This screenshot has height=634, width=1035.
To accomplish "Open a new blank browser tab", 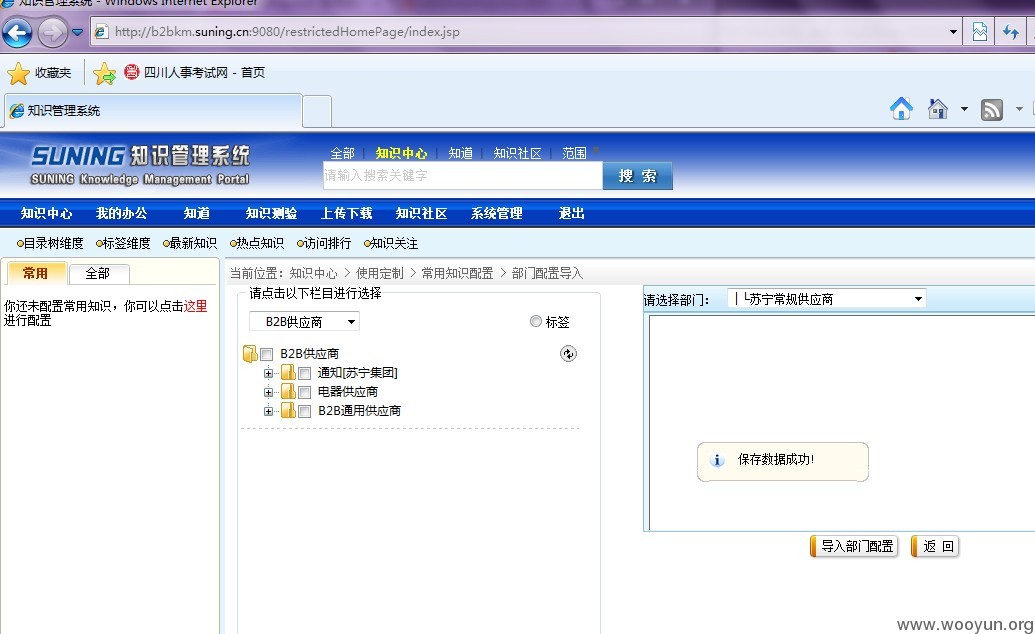I will (317, 111).
